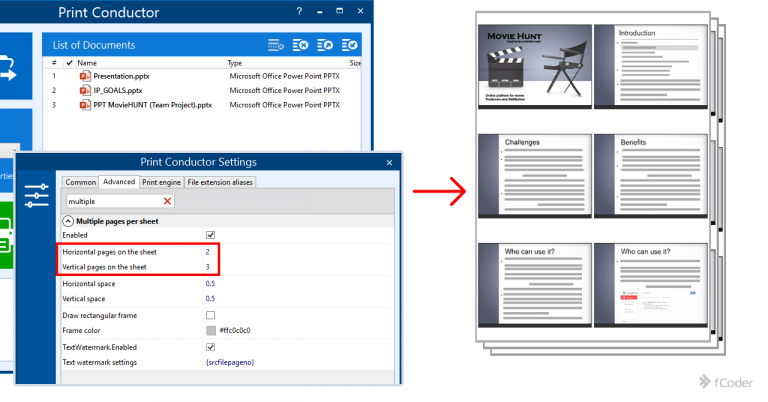Click the Horizontal space value 0.5
The image size is (768, 402).
(x=210, y=284)
